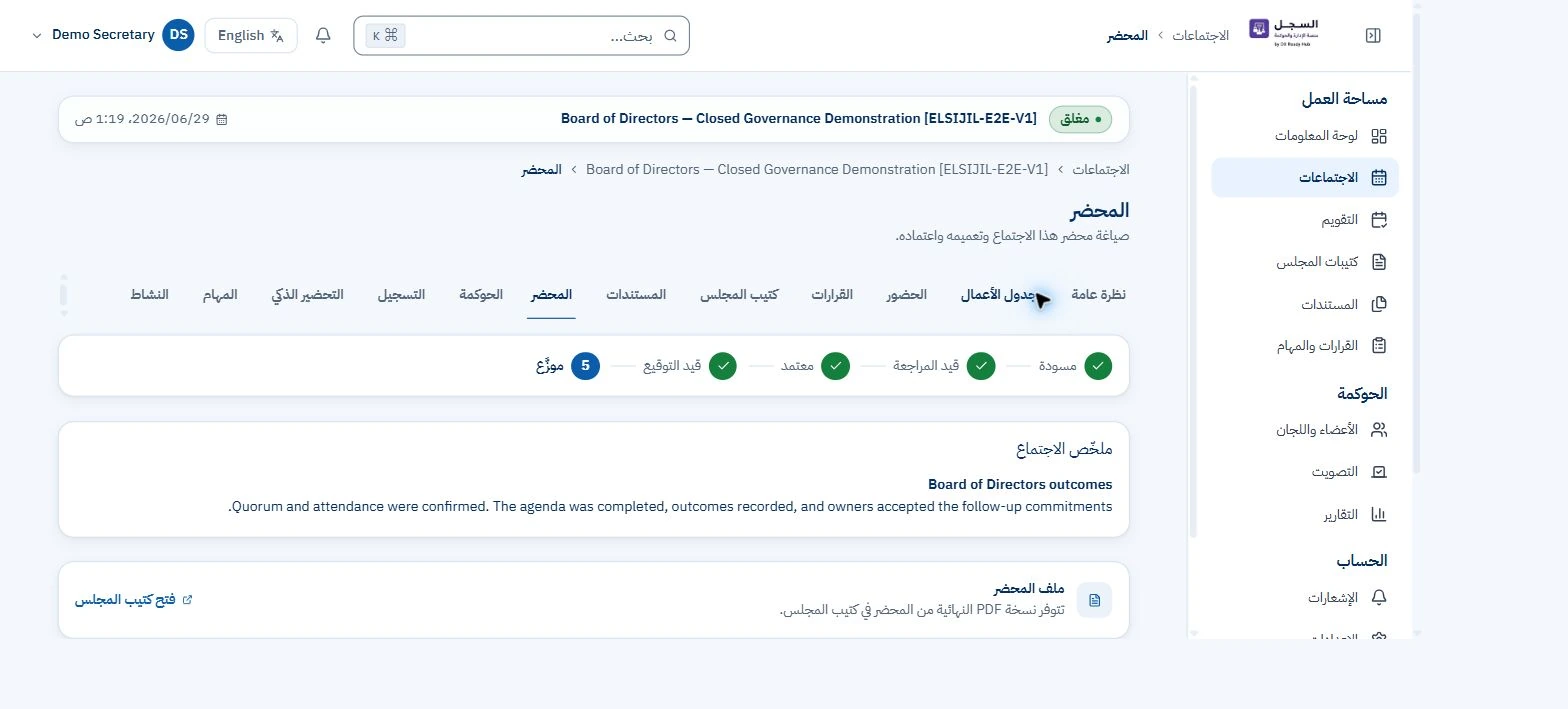
Task: Click الاجتماعات in the page breadcrumb
Action: [1101, 170]
